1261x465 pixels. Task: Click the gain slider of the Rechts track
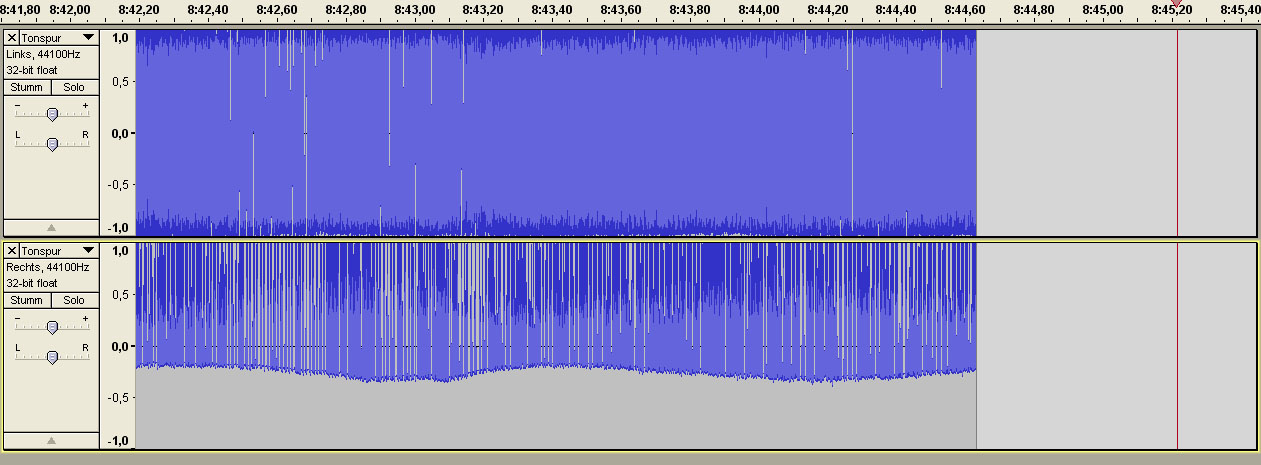52,327
